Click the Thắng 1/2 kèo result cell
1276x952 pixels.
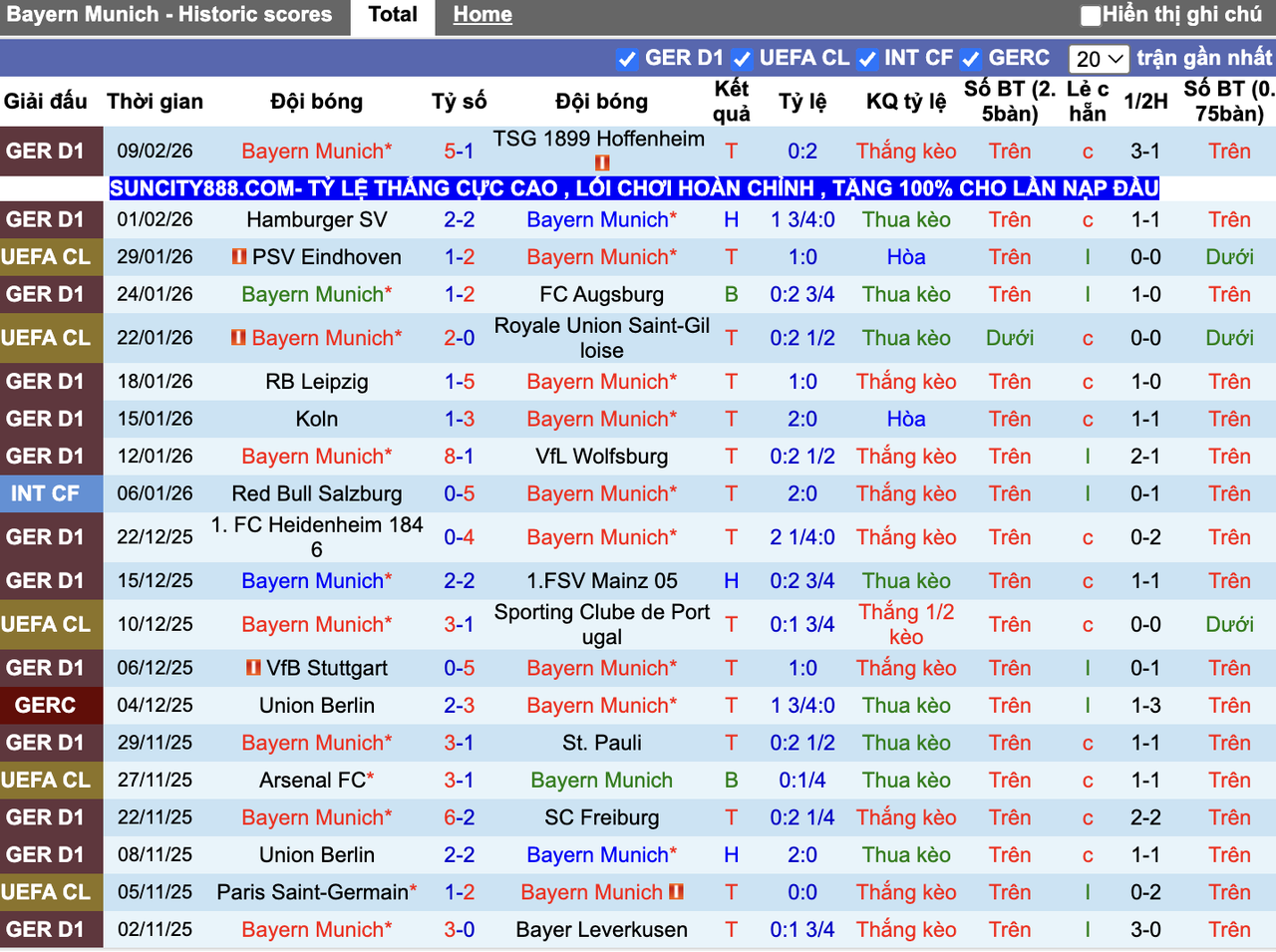pyautogui.click(x=906, y=625)
